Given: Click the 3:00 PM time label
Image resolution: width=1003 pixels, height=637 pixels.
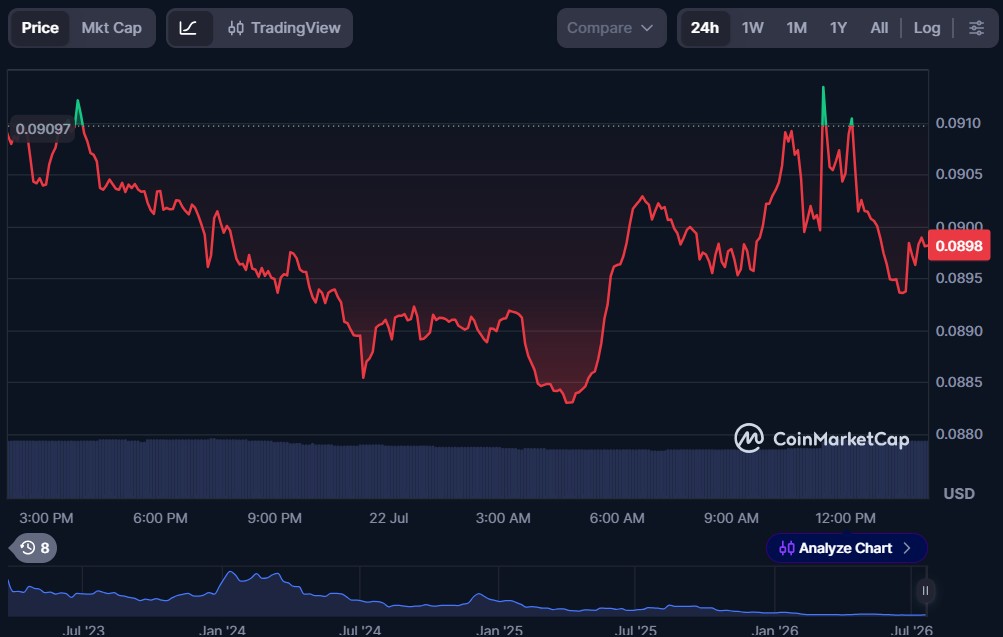Looking at the screenshot, I should point(46,518).
